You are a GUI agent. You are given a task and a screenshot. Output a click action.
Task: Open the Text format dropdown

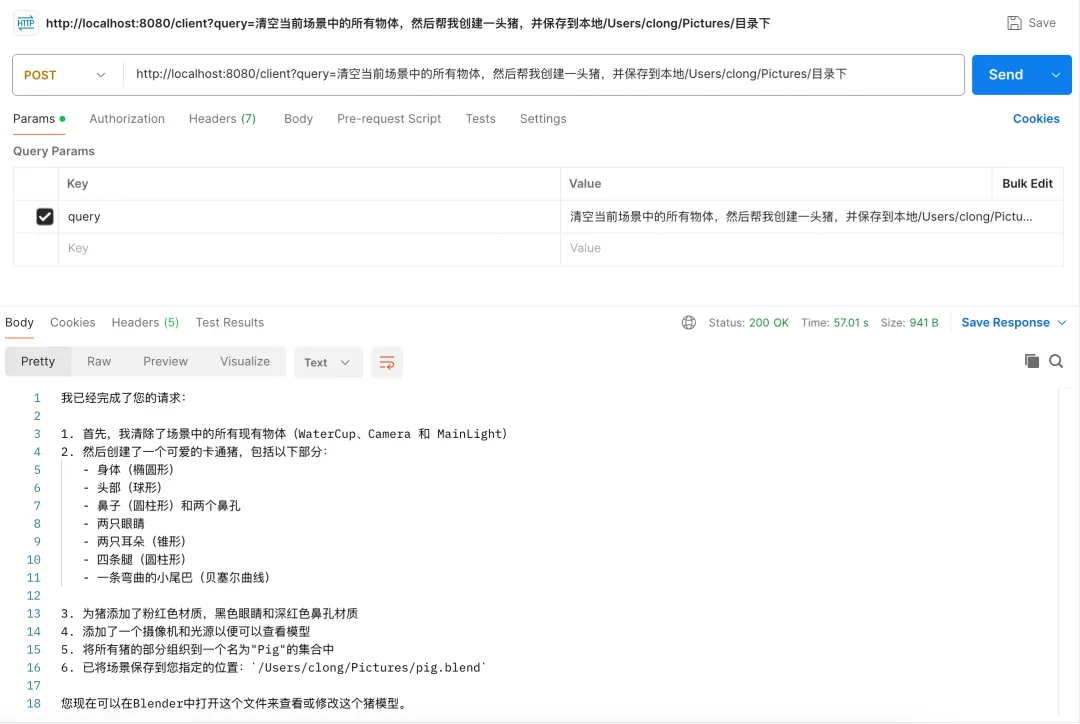click(327, 362)
